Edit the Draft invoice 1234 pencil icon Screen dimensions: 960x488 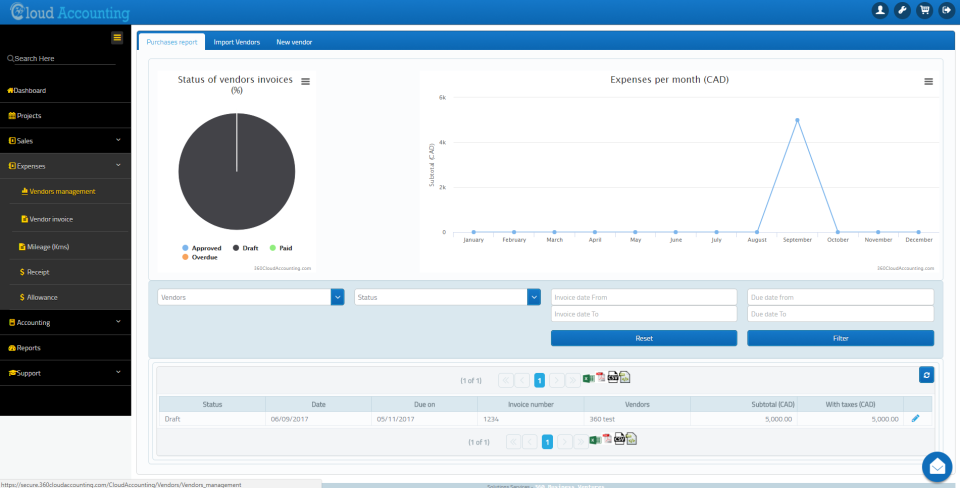pyautogui.click(x=915, y=418)
